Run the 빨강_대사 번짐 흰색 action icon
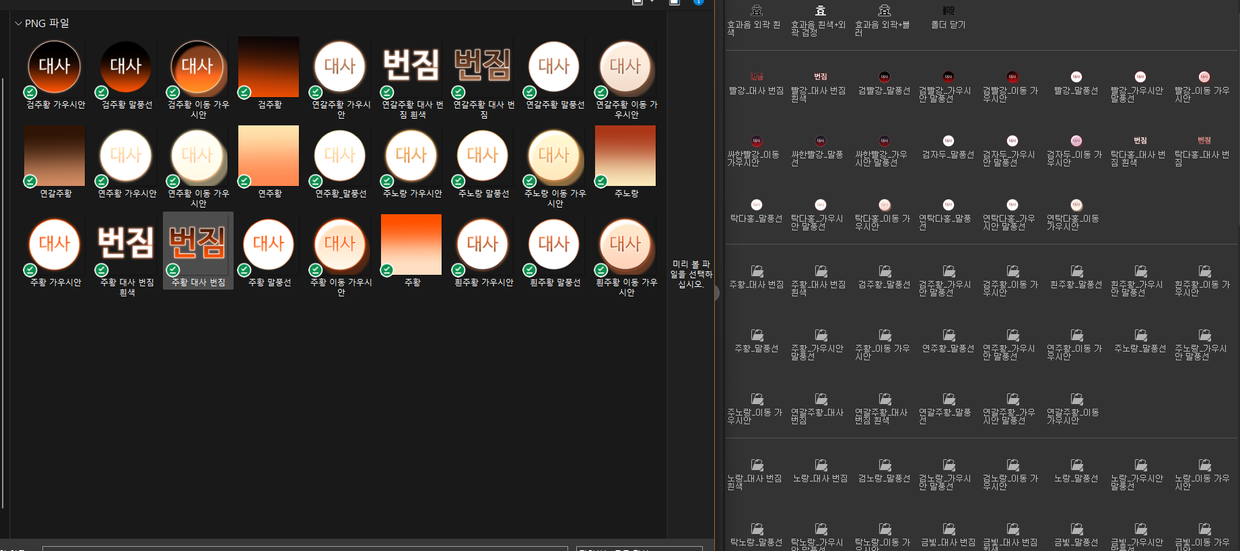This screenshot has width=1240, height=551. [x=820, y=76]
